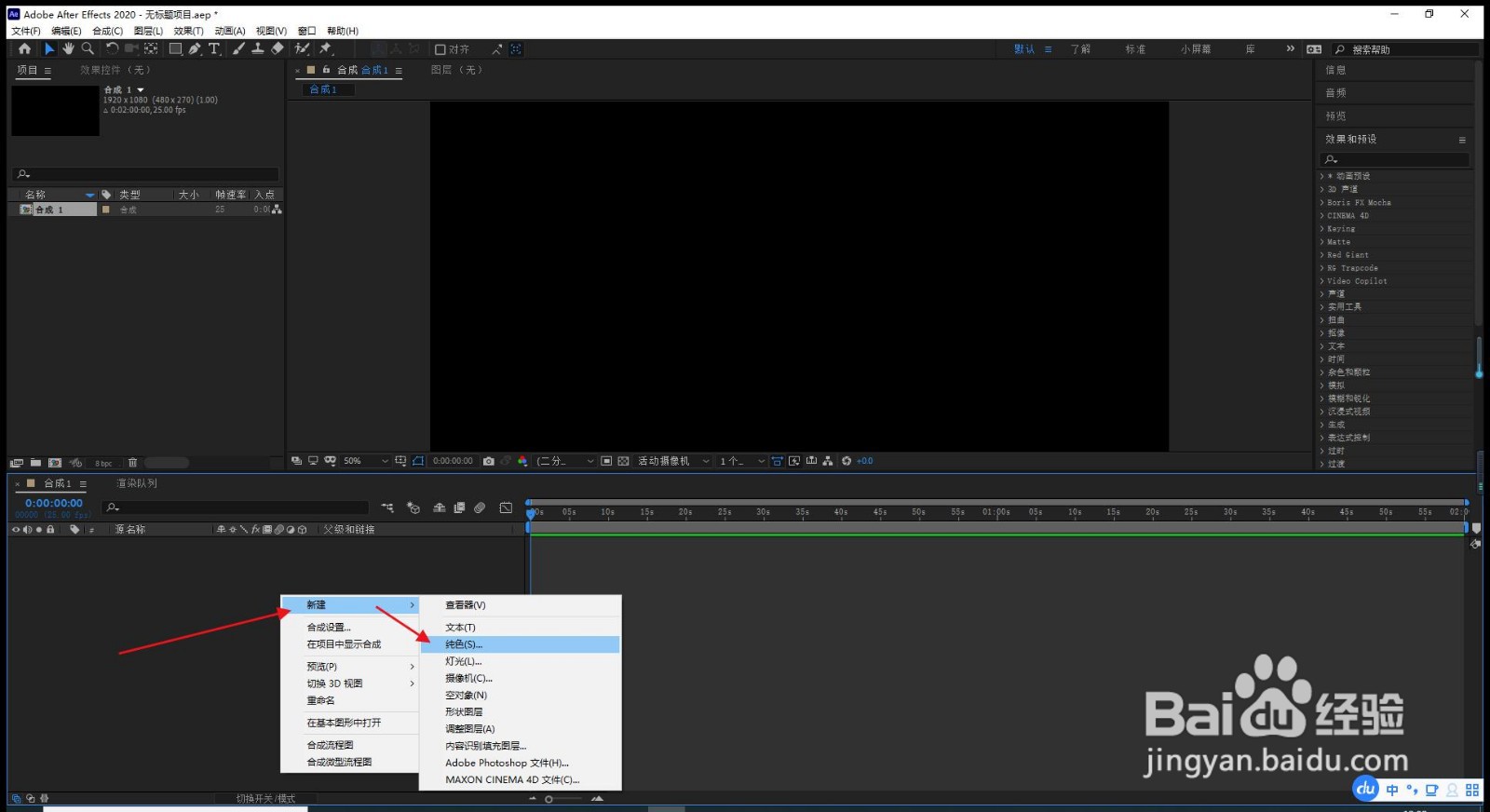Switch to the 了解 workspace
Viewport: 1490px width, 812px height.
click(x=1080, y=49)
